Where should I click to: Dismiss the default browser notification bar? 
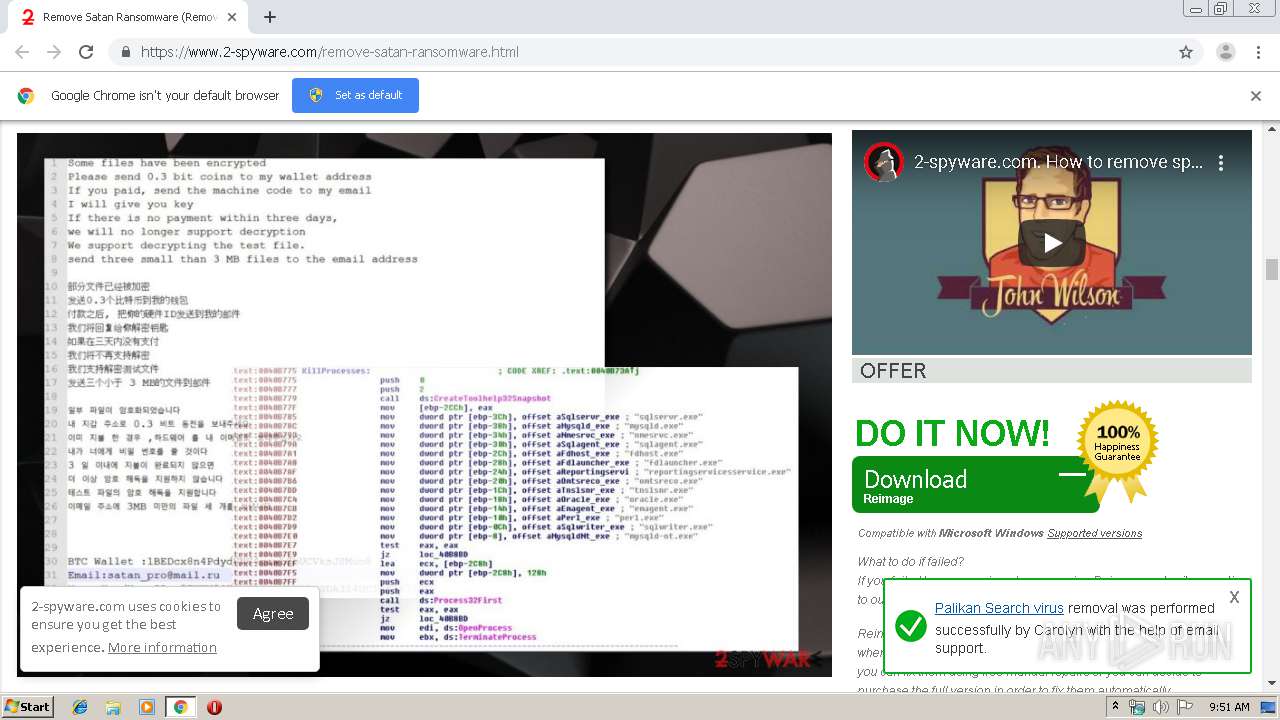[x=1256, y=96]
